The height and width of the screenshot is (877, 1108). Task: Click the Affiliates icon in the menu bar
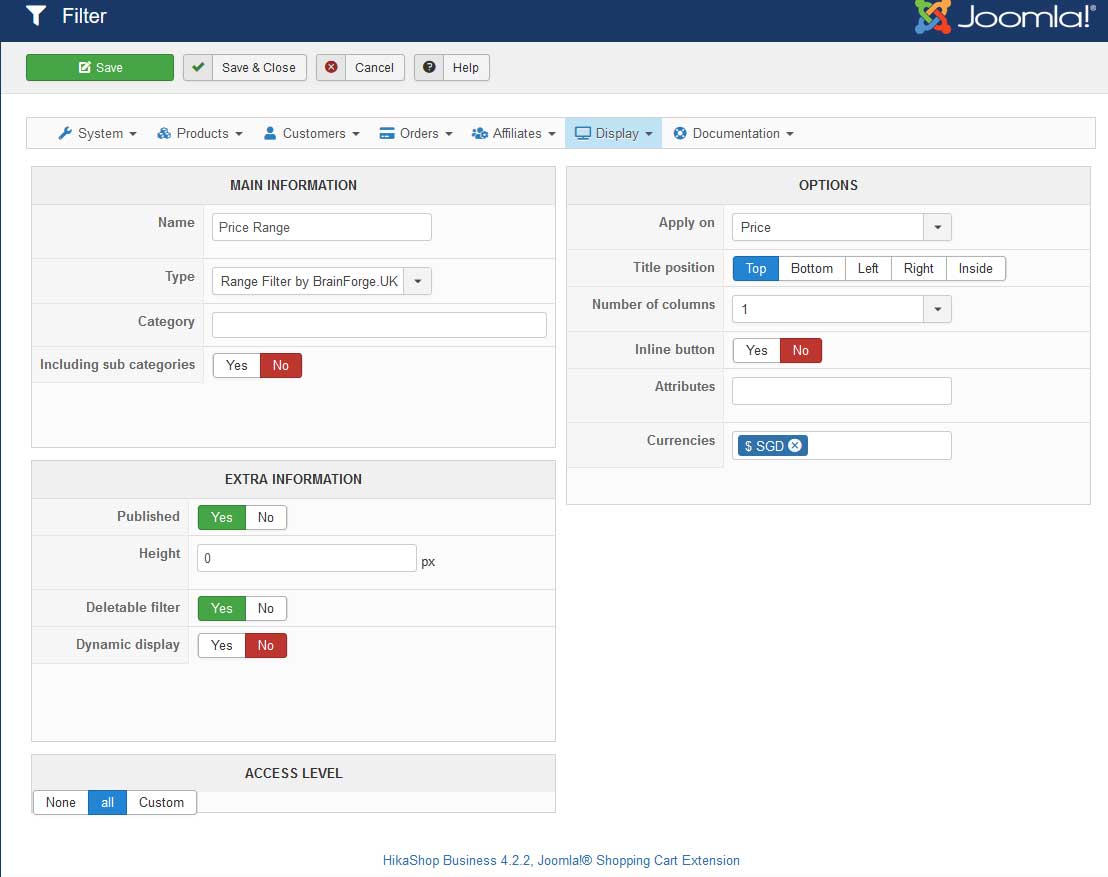click(482, 132)
